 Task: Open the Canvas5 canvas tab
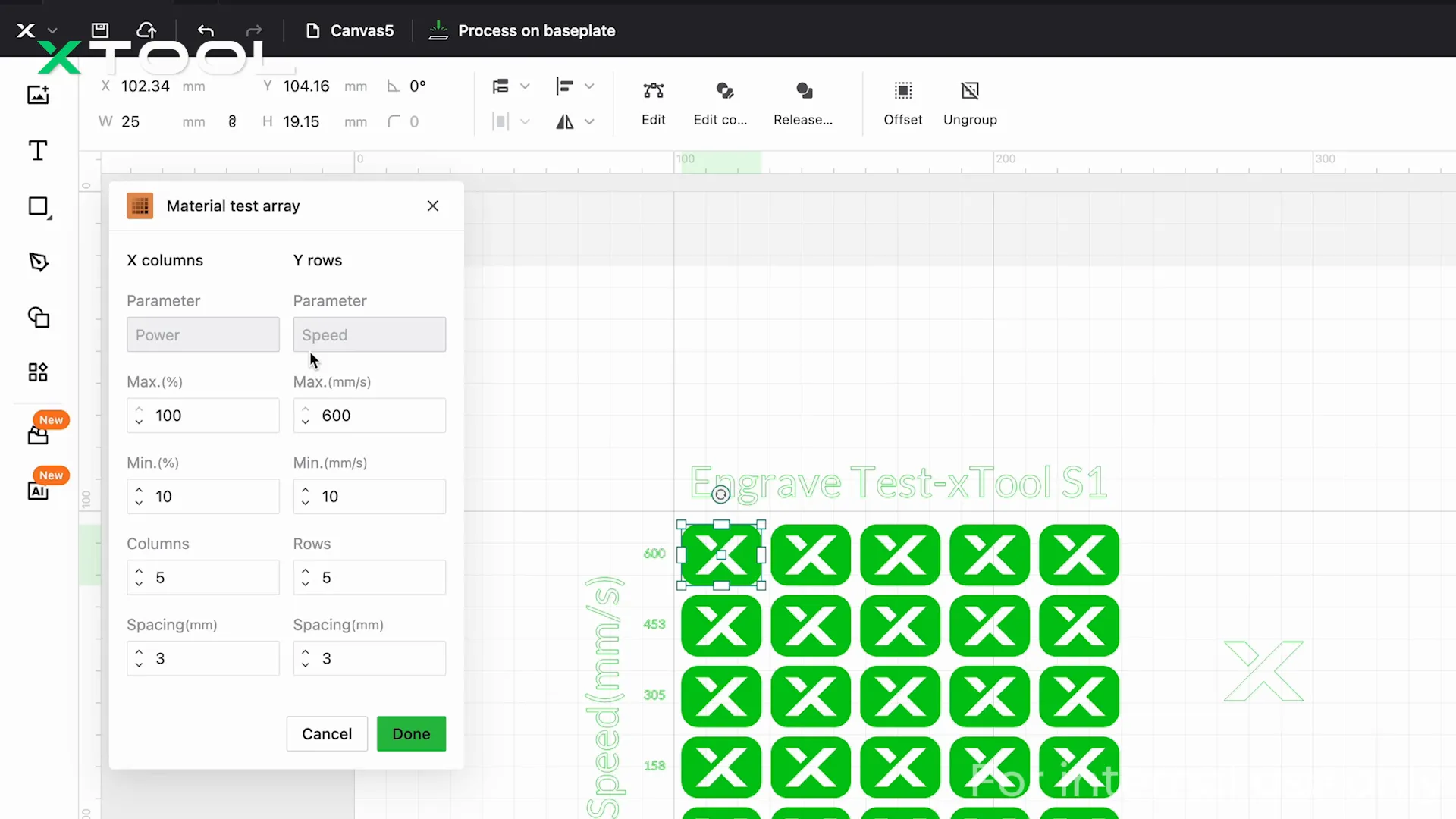click(x=350, y=30)
